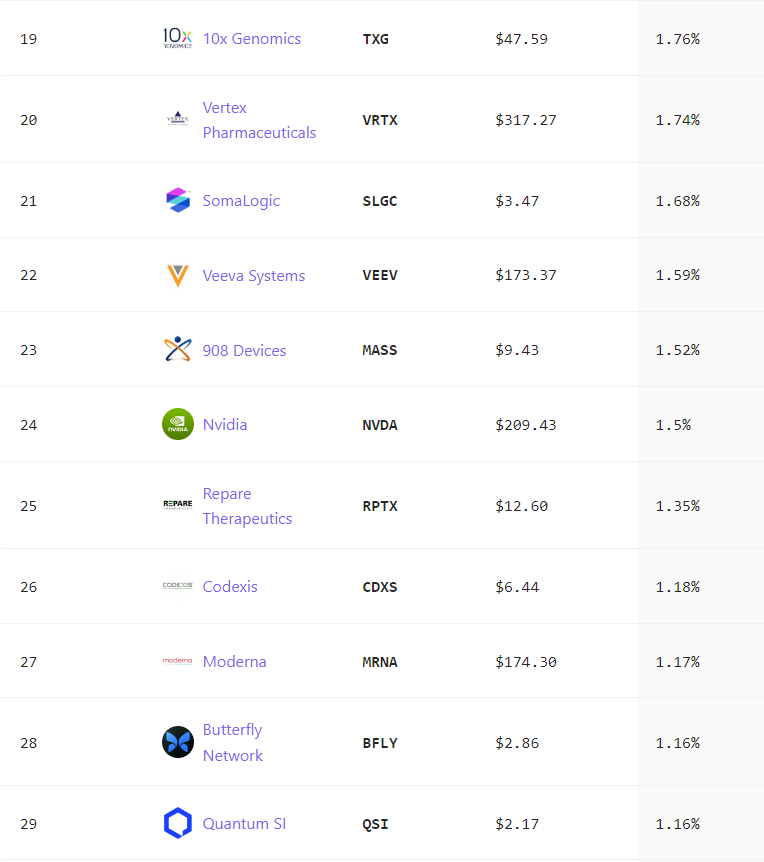The image size is (764, 862).
Task: Click the $2.86 price cell
Action: 517,743
